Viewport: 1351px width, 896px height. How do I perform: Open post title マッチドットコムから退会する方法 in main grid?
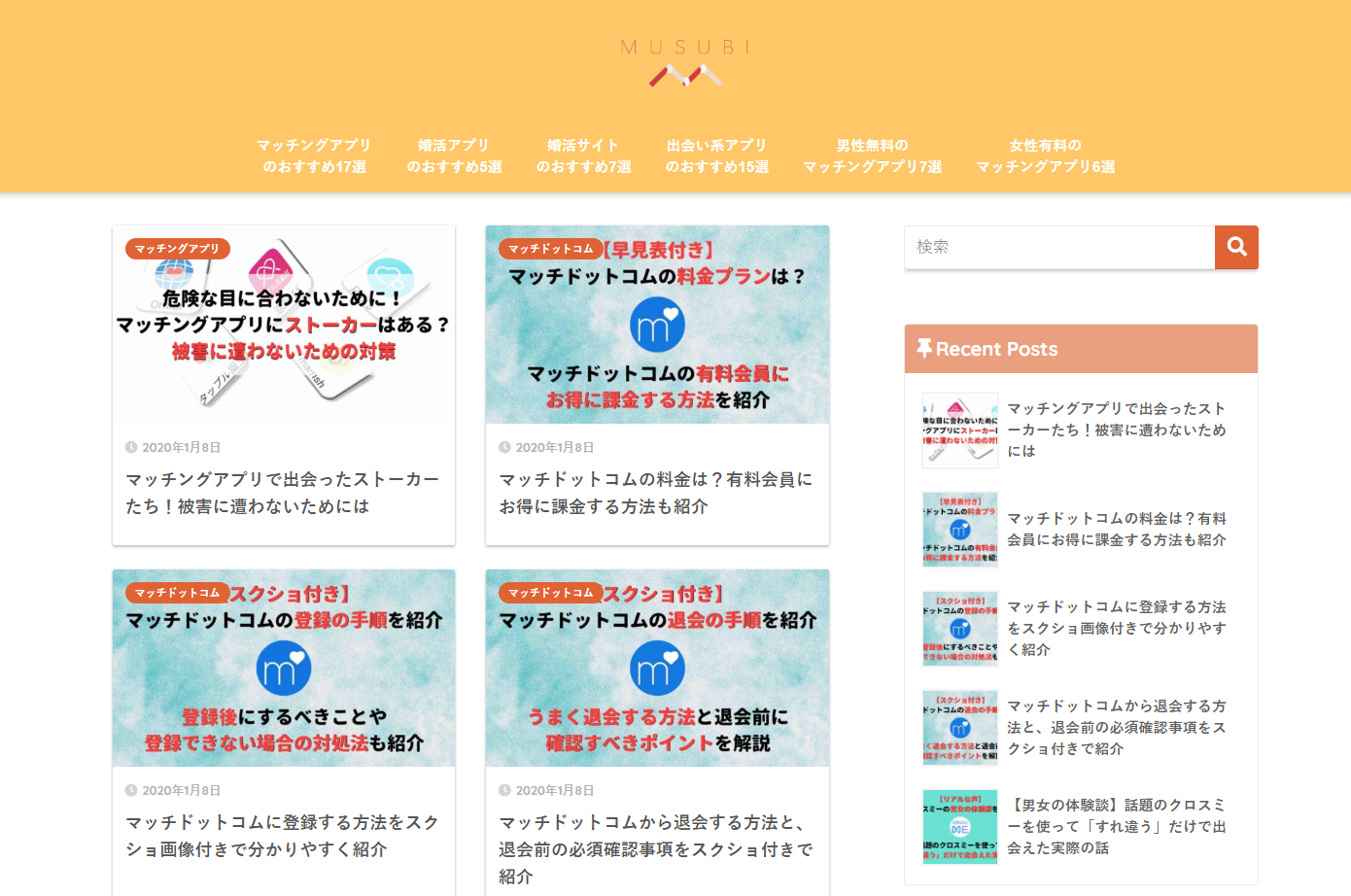click(656, 849)
